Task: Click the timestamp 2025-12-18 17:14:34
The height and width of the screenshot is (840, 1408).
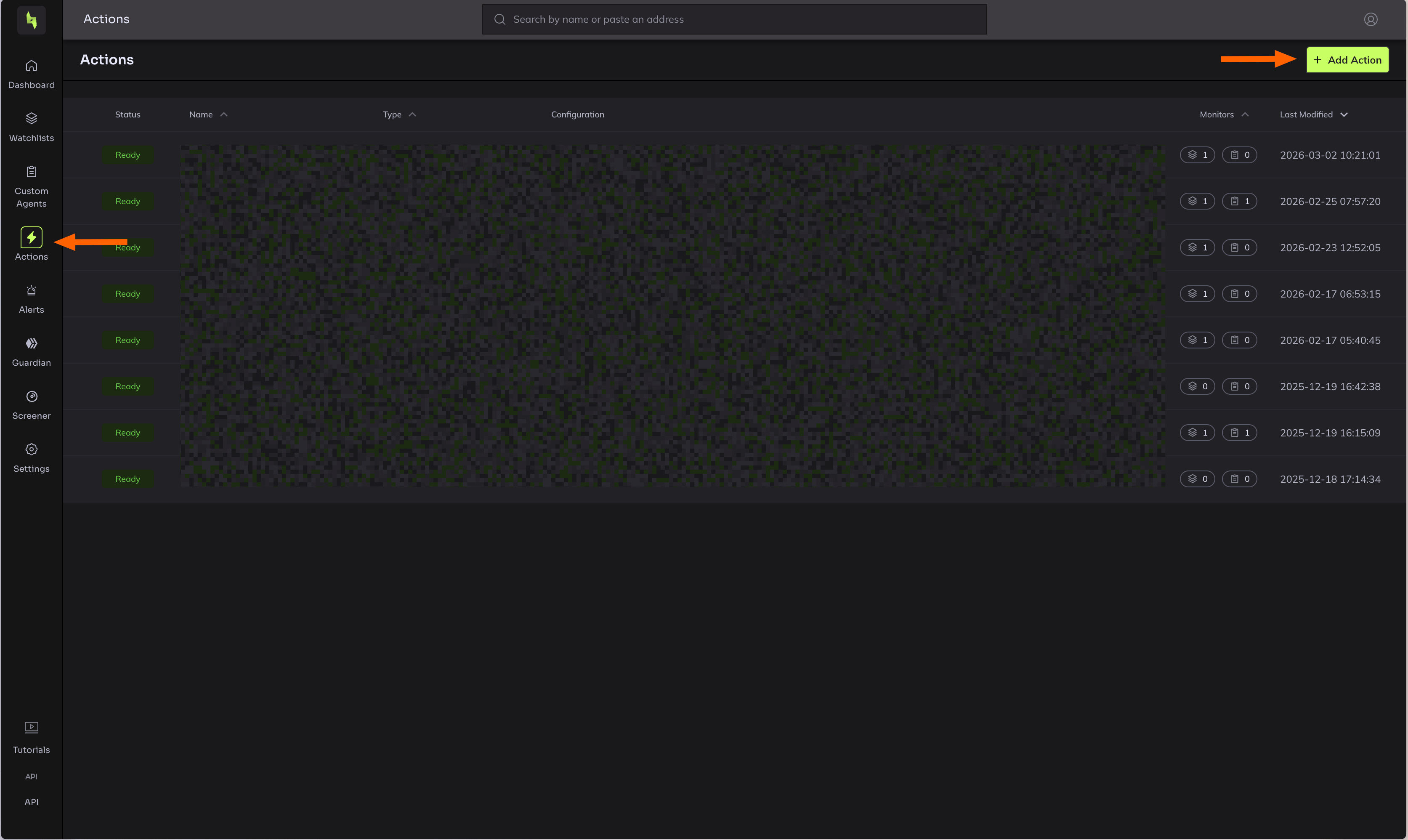Action: tap(1330, 479)
